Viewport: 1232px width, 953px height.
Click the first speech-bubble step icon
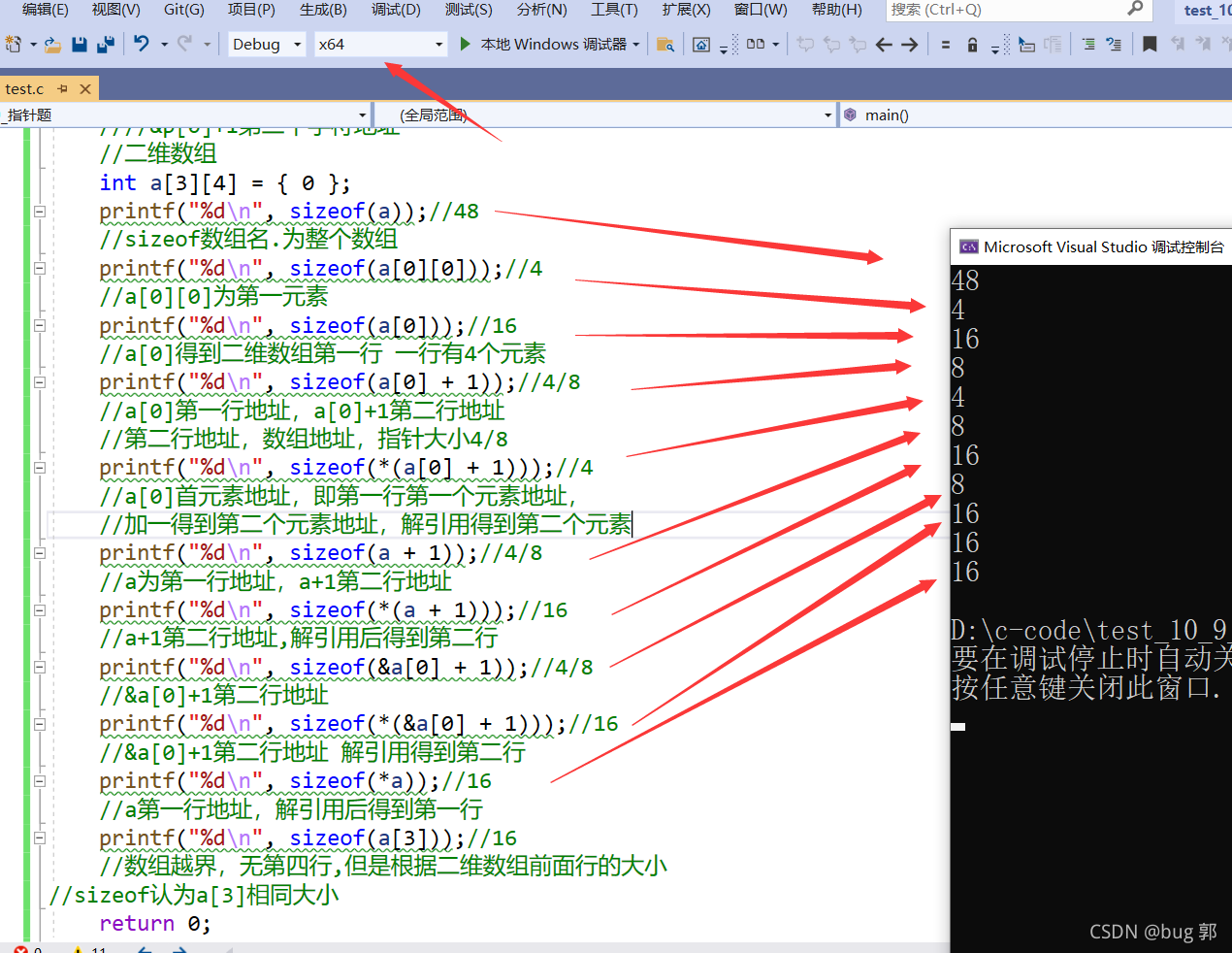805,45
